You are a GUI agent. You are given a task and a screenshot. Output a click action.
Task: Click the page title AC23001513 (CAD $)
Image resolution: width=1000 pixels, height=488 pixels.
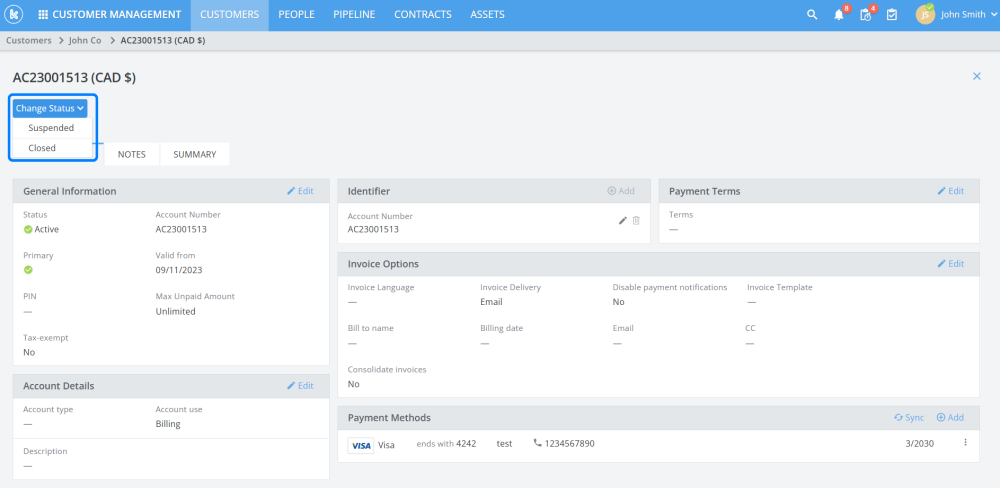pyautogui.click(x=74, y=78)
